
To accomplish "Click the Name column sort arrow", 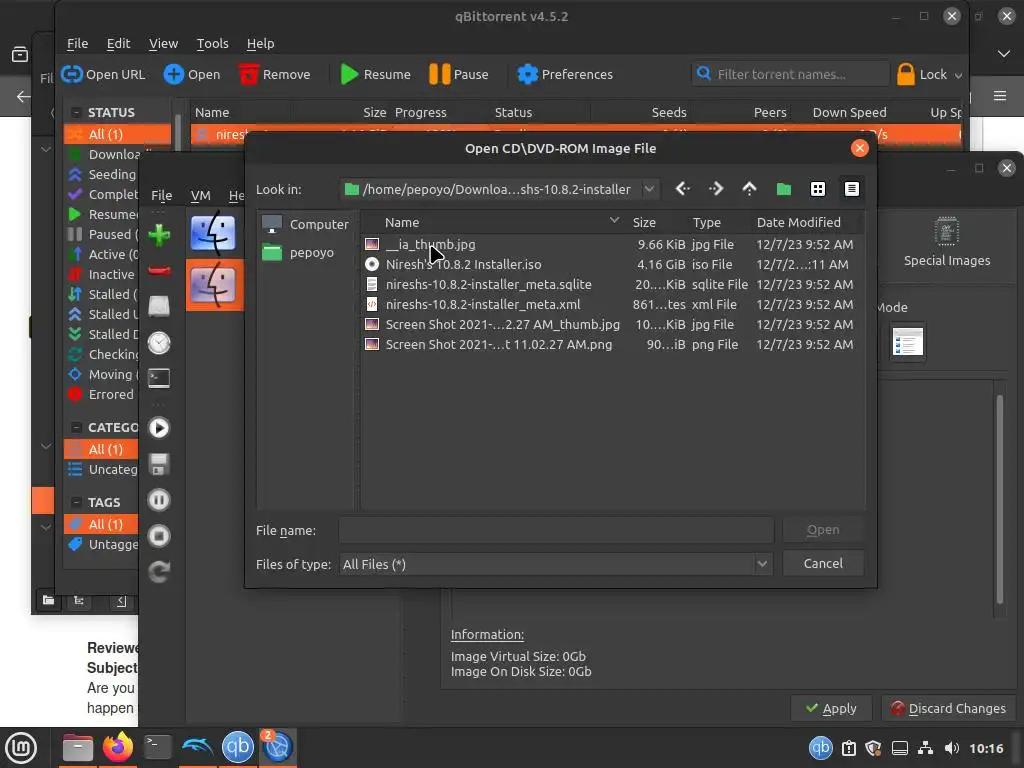I will pyautogui.click(x=614, y=221).
